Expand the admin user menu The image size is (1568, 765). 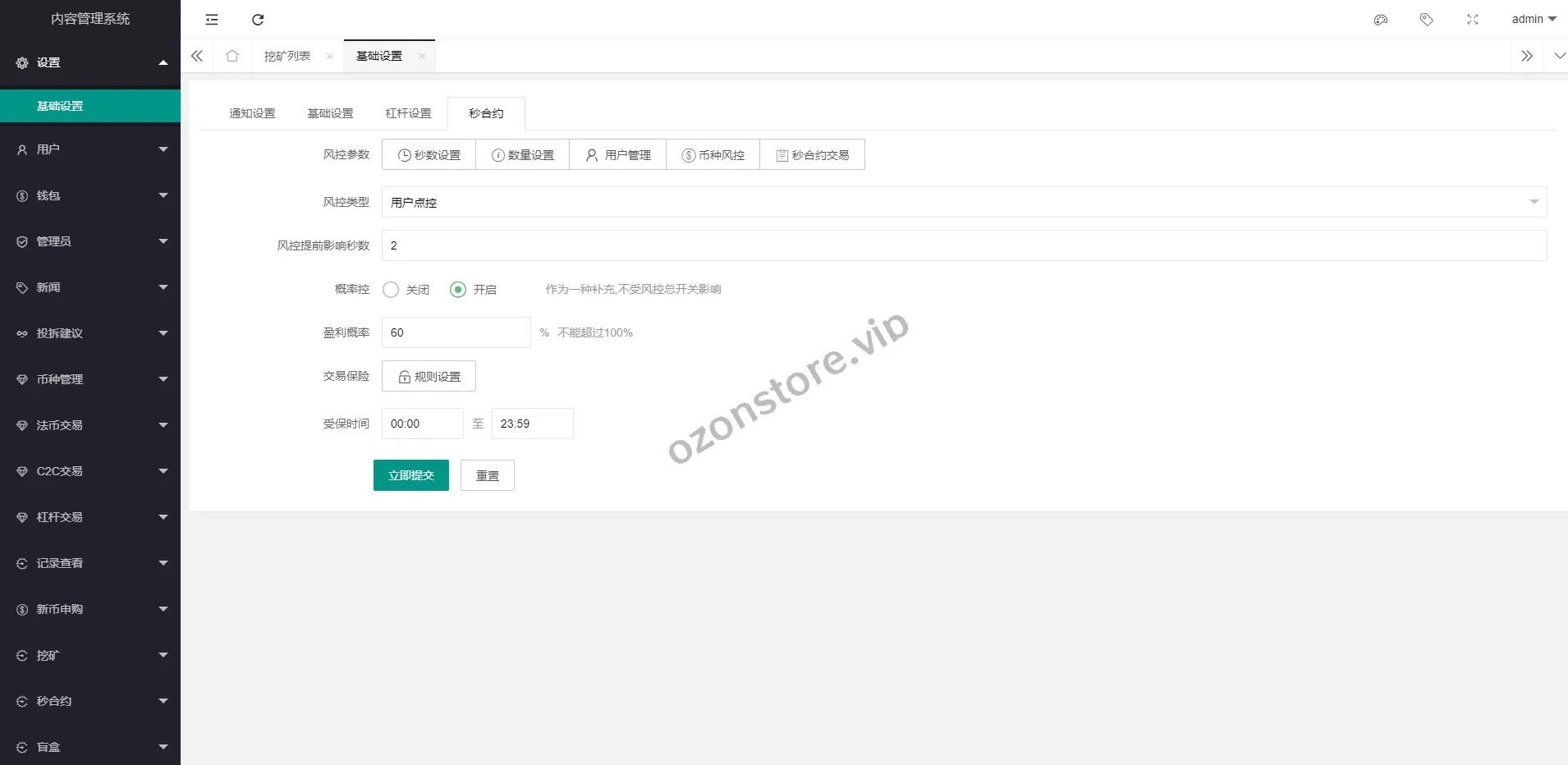[x=1533, y=19]
